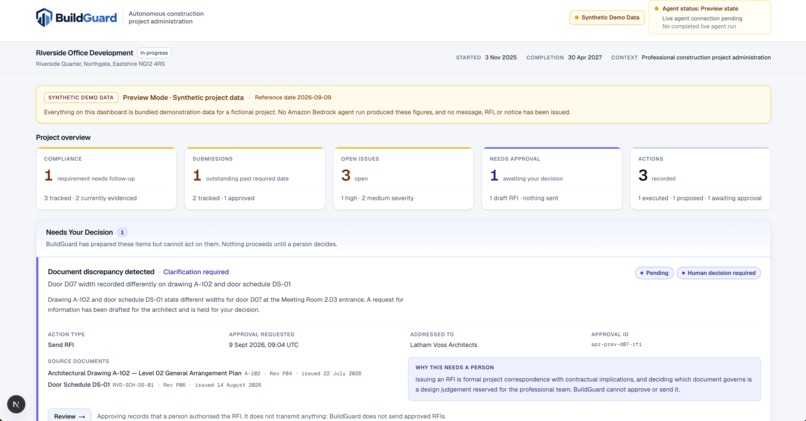Image resolution: width=806 pixels, height=421 pixels.
Task: Click the Clarification required label
Action: click(x=196, y=272)
